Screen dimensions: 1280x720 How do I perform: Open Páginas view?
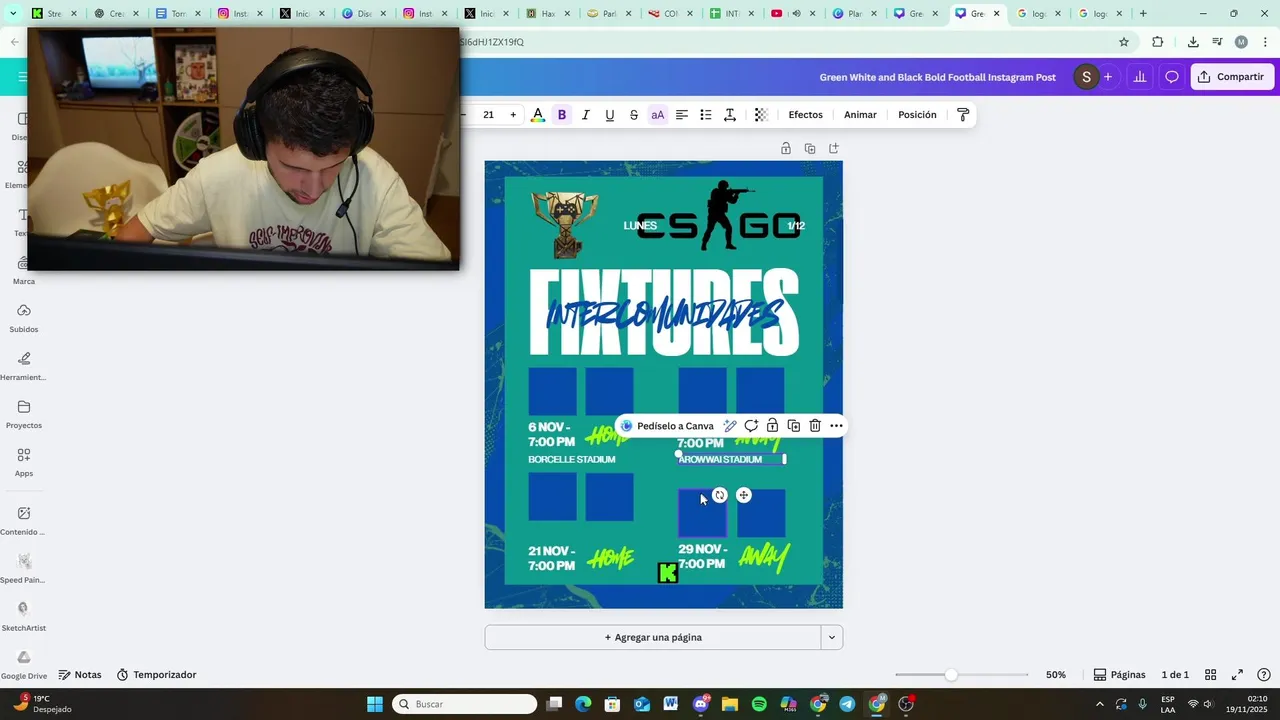point(1119,675)
